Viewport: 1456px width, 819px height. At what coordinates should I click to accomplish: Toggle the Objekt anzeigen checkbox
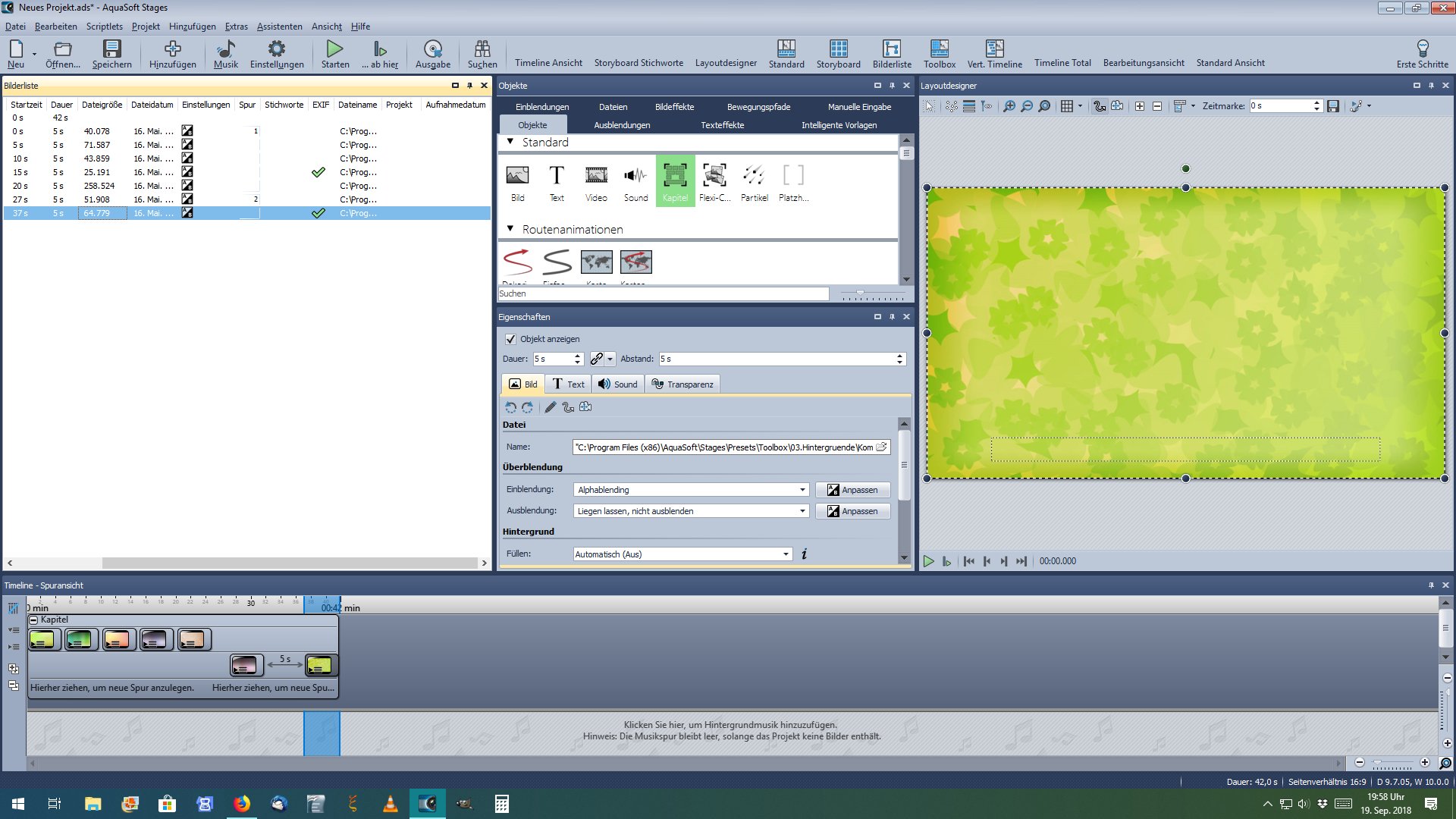pos(510,339)
